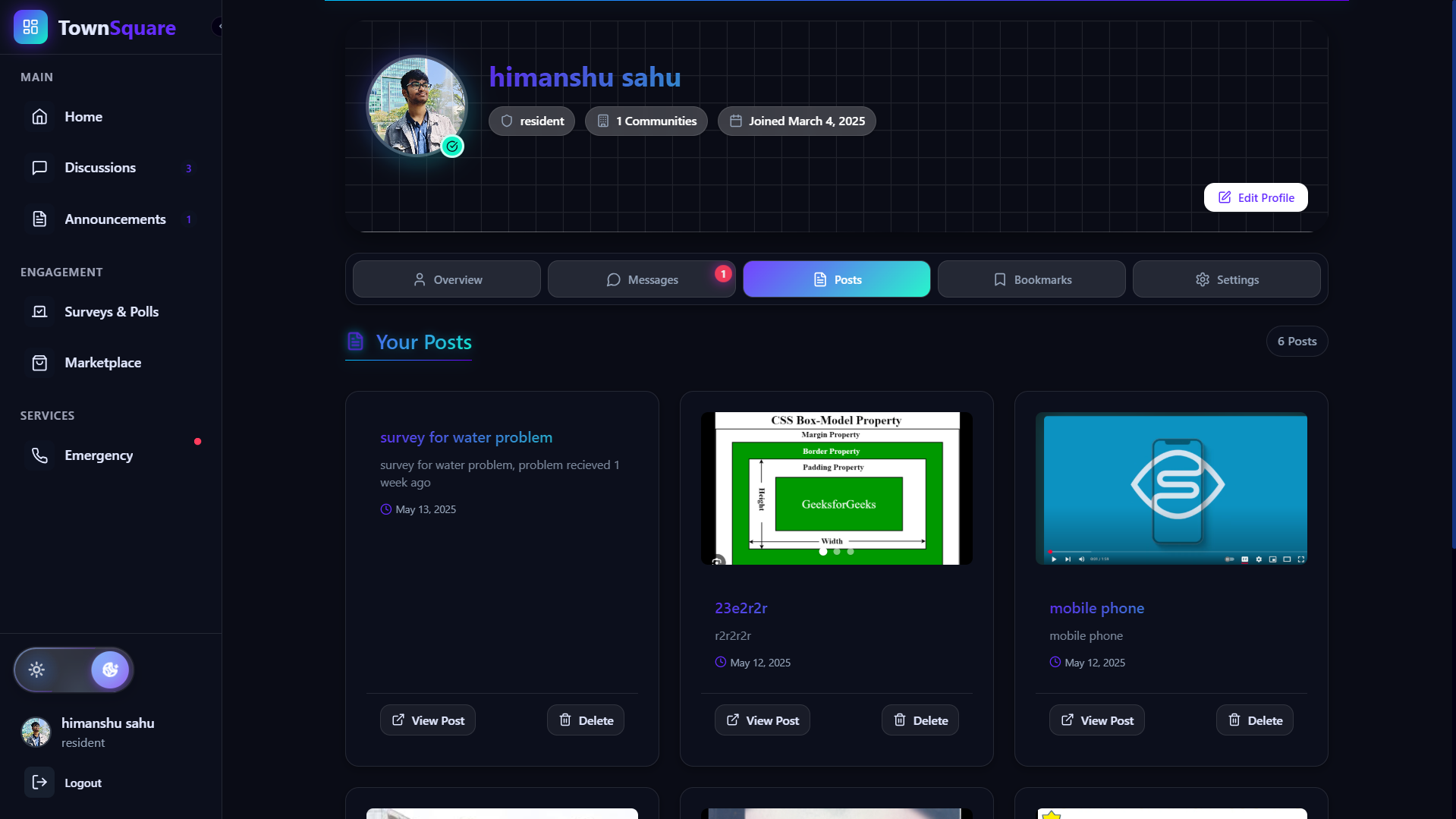View the survey for water problem post
Screen dimensions: 1456x819
point(427,720)
